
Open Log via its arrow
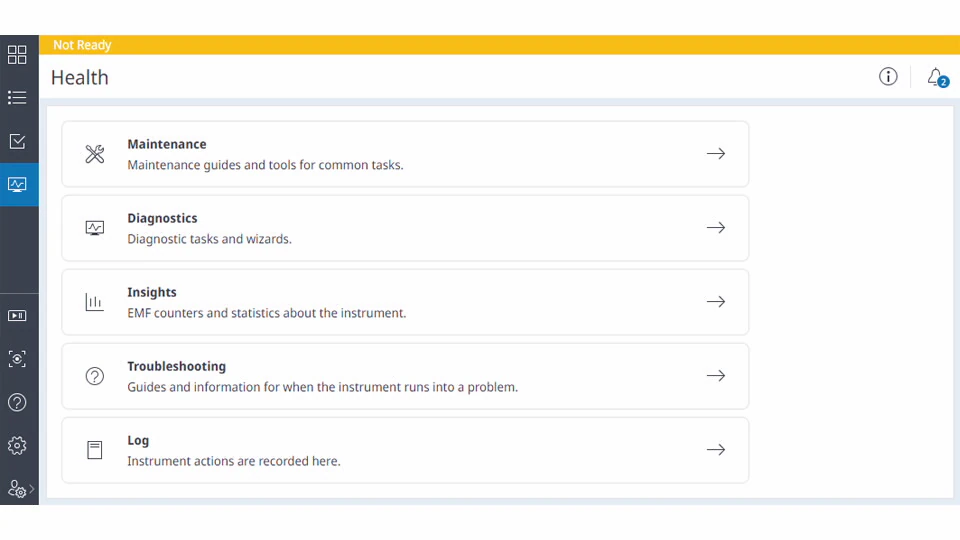[x=716, y=449]
